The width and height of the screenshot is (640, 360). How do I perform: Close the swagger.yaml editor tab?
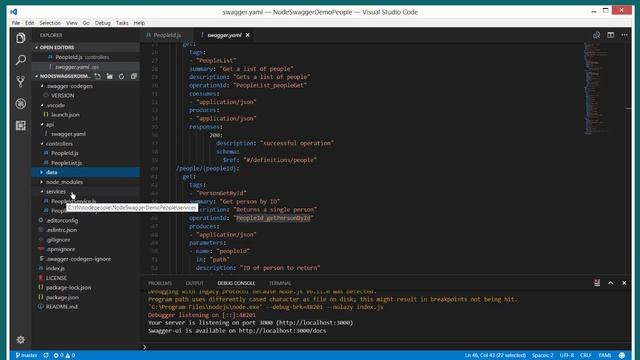(247, 35)
